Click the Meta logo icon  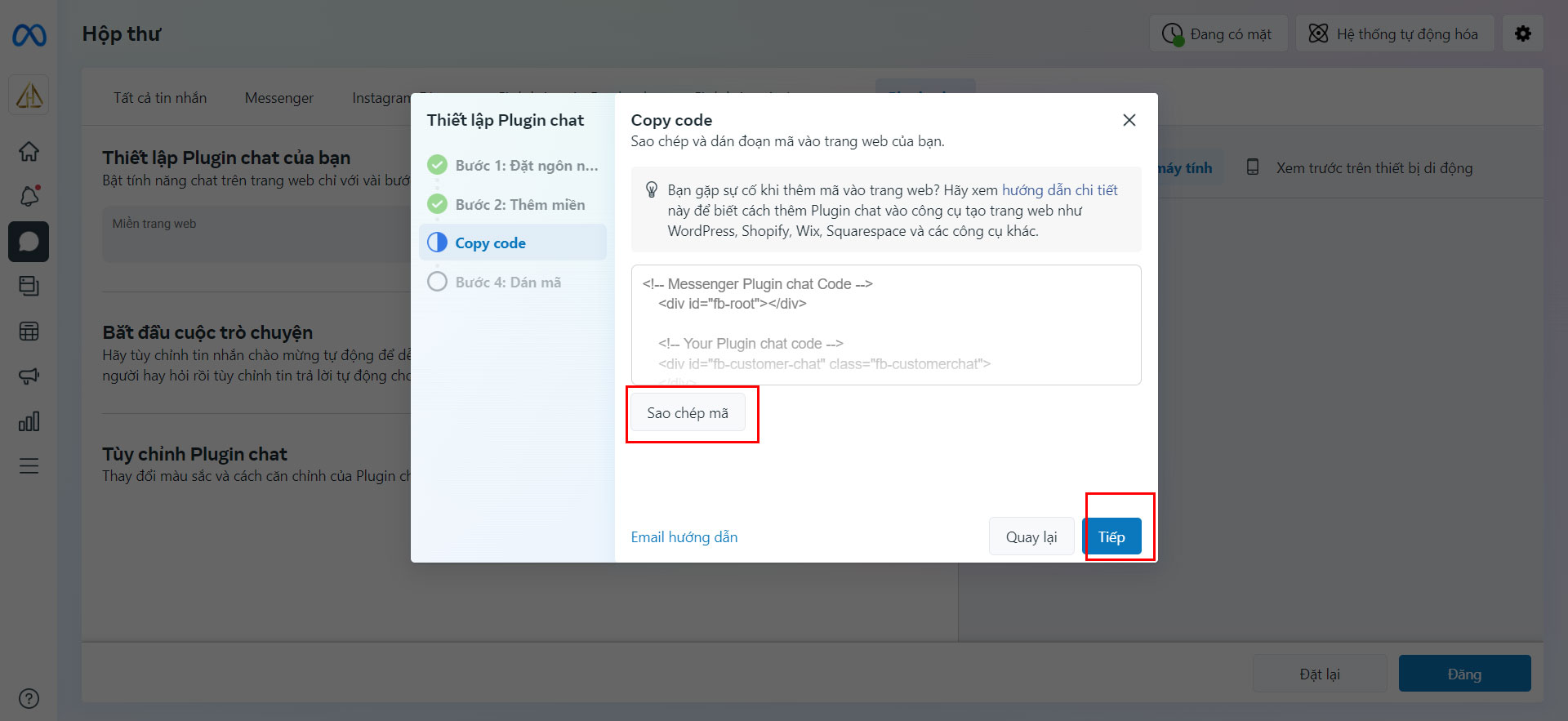coord(29,35)
